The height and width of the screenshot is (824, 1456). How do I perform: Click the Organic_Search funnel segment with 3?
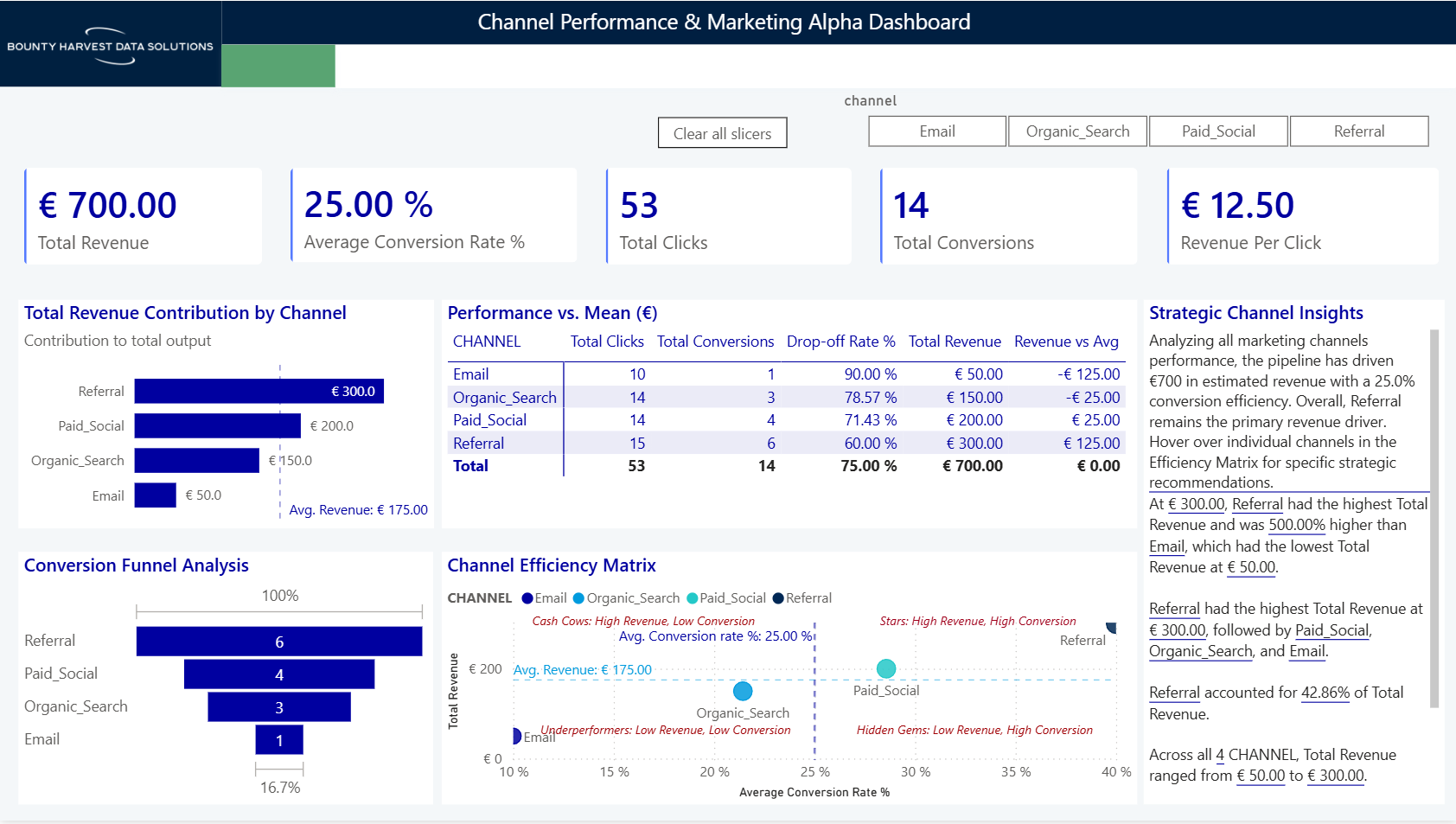pos(279,706)
